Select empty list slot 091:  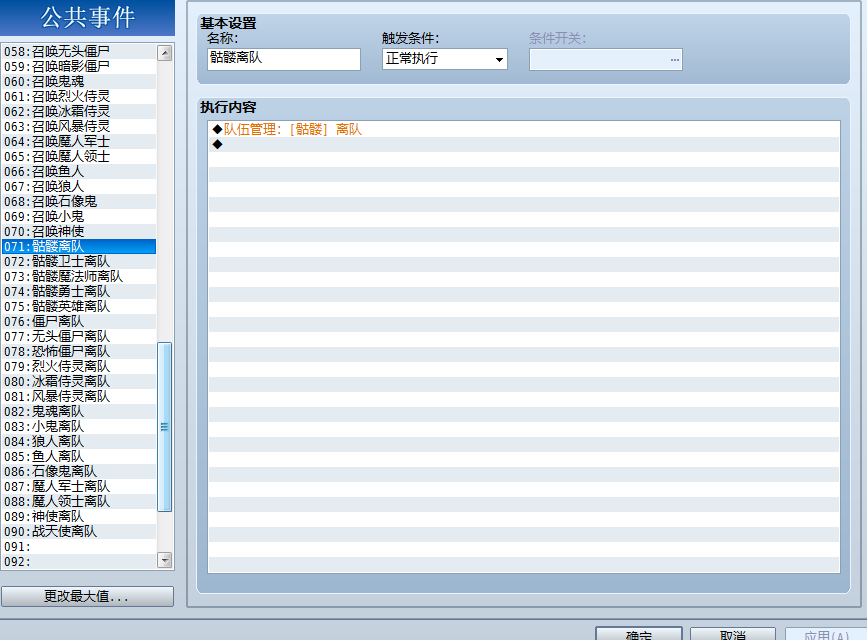pos(79,547)
